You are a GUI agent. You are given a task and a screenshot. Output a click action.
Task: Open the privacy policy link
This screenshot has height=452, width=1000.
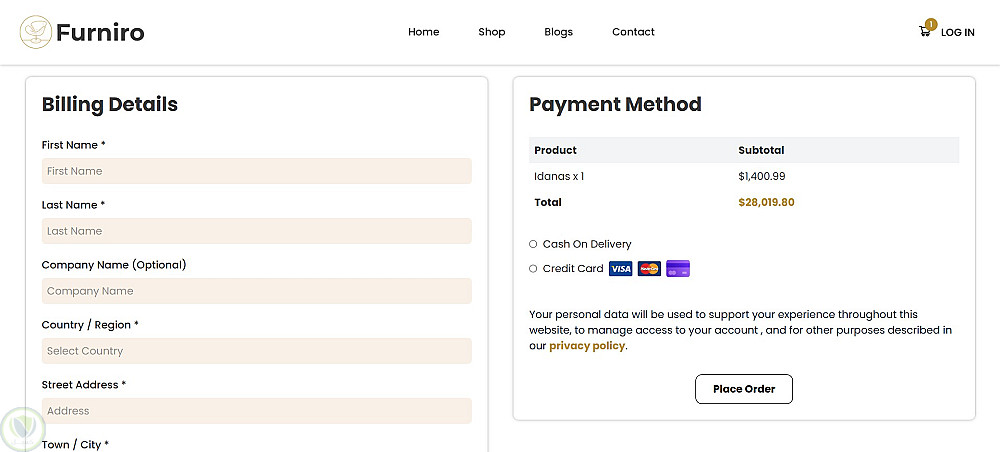pyautogui.click(x=587, y=346)
